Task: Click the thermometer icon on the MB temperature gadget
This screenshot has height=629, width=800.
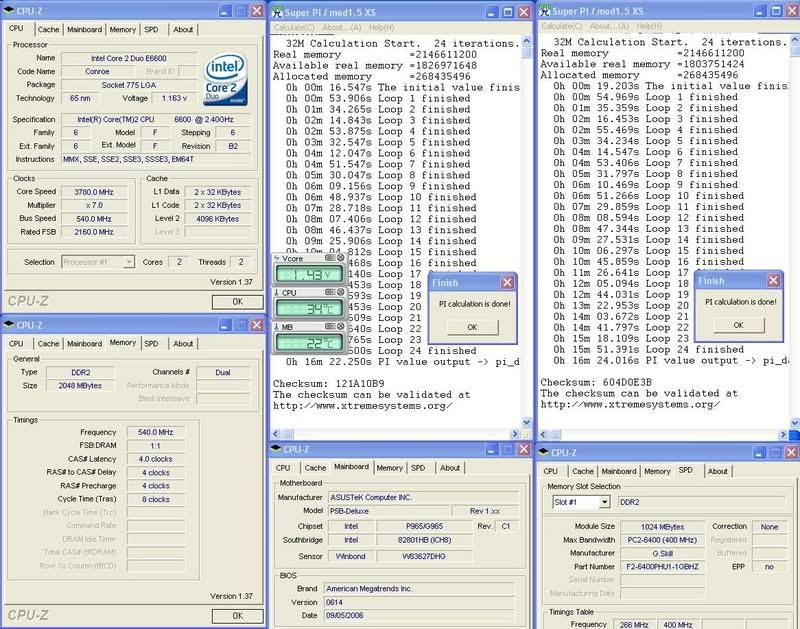Action: pos(277,327)
